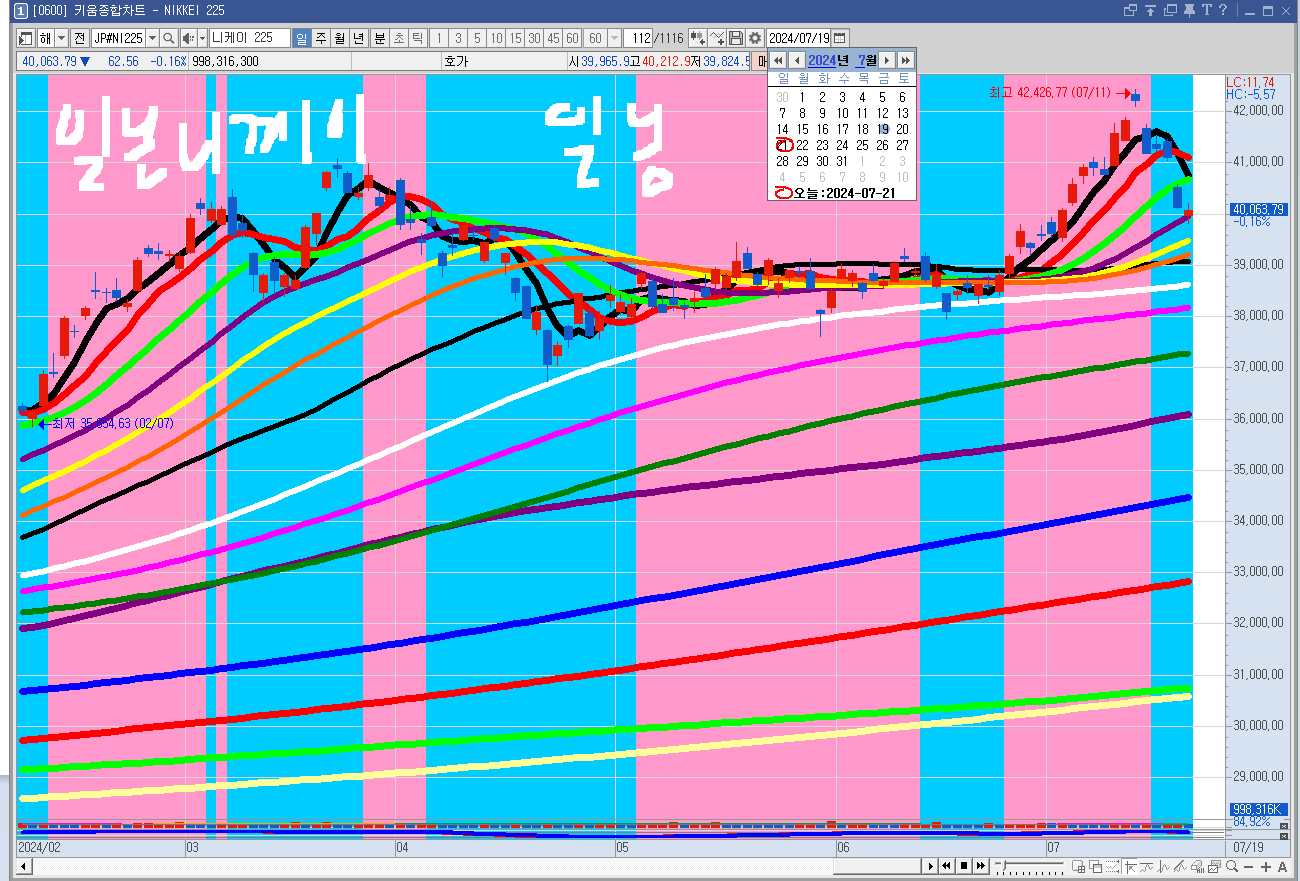
Task: Go to next month in calendar popup
Action: coord(886,61)
